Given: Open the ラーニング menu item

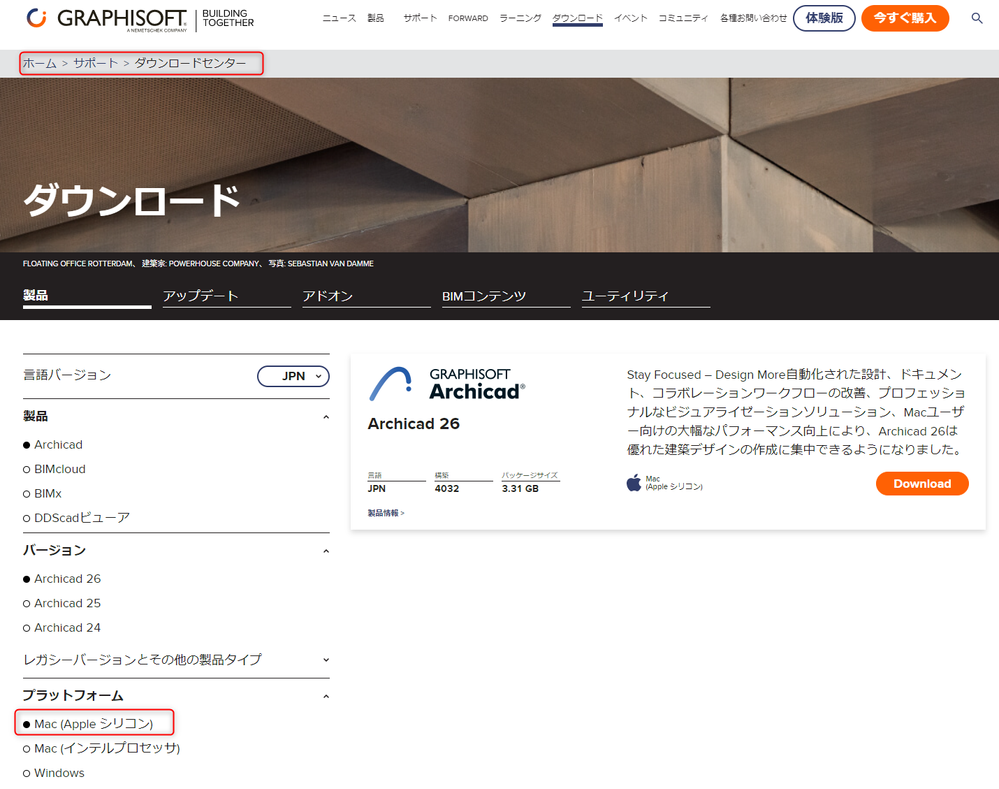Looking at the screenshot, I should coord(520,18).
